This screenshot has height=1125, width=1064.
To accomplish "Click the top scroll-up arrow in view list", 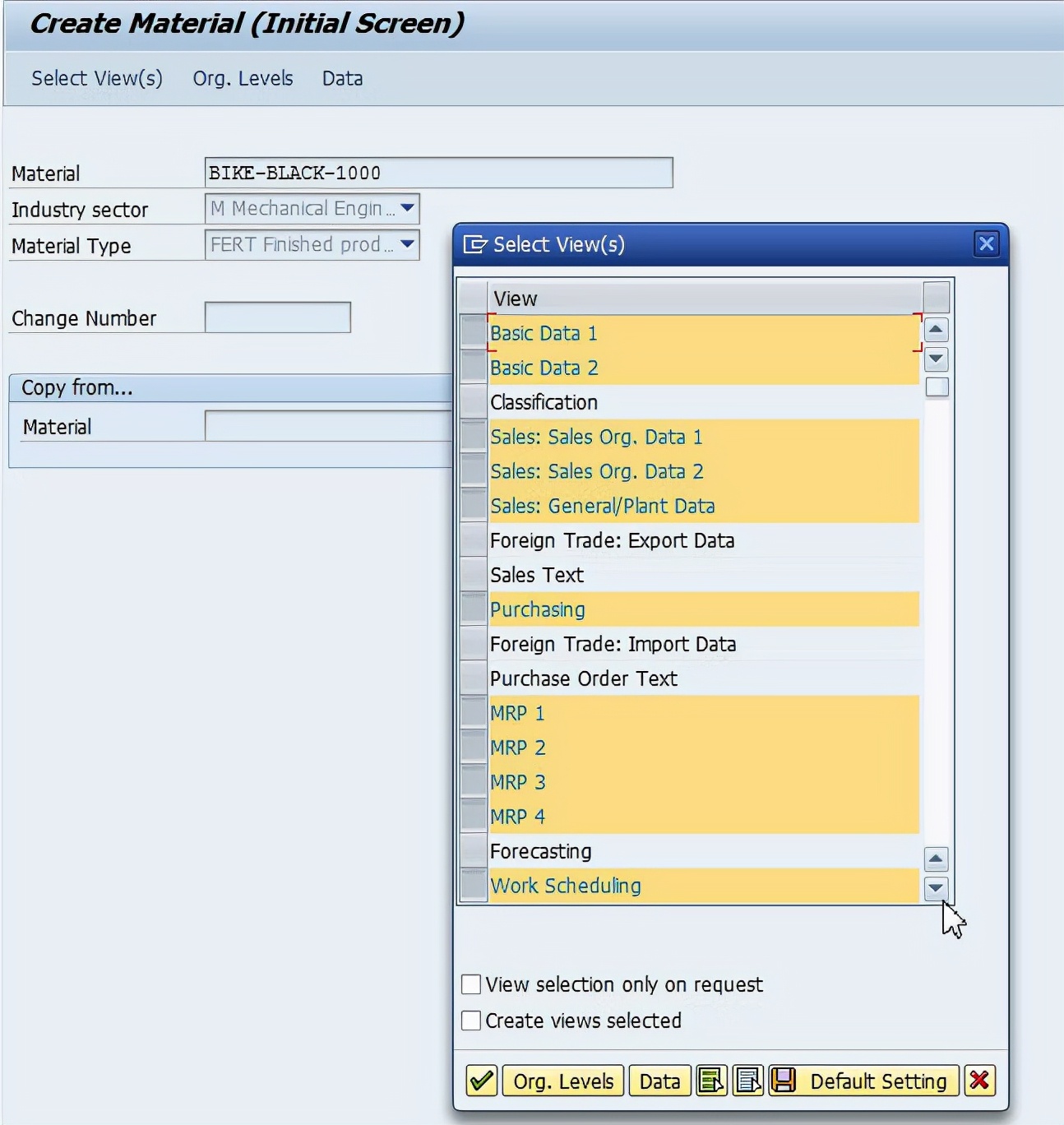I will pyautogui.click(x=936, y=330).
